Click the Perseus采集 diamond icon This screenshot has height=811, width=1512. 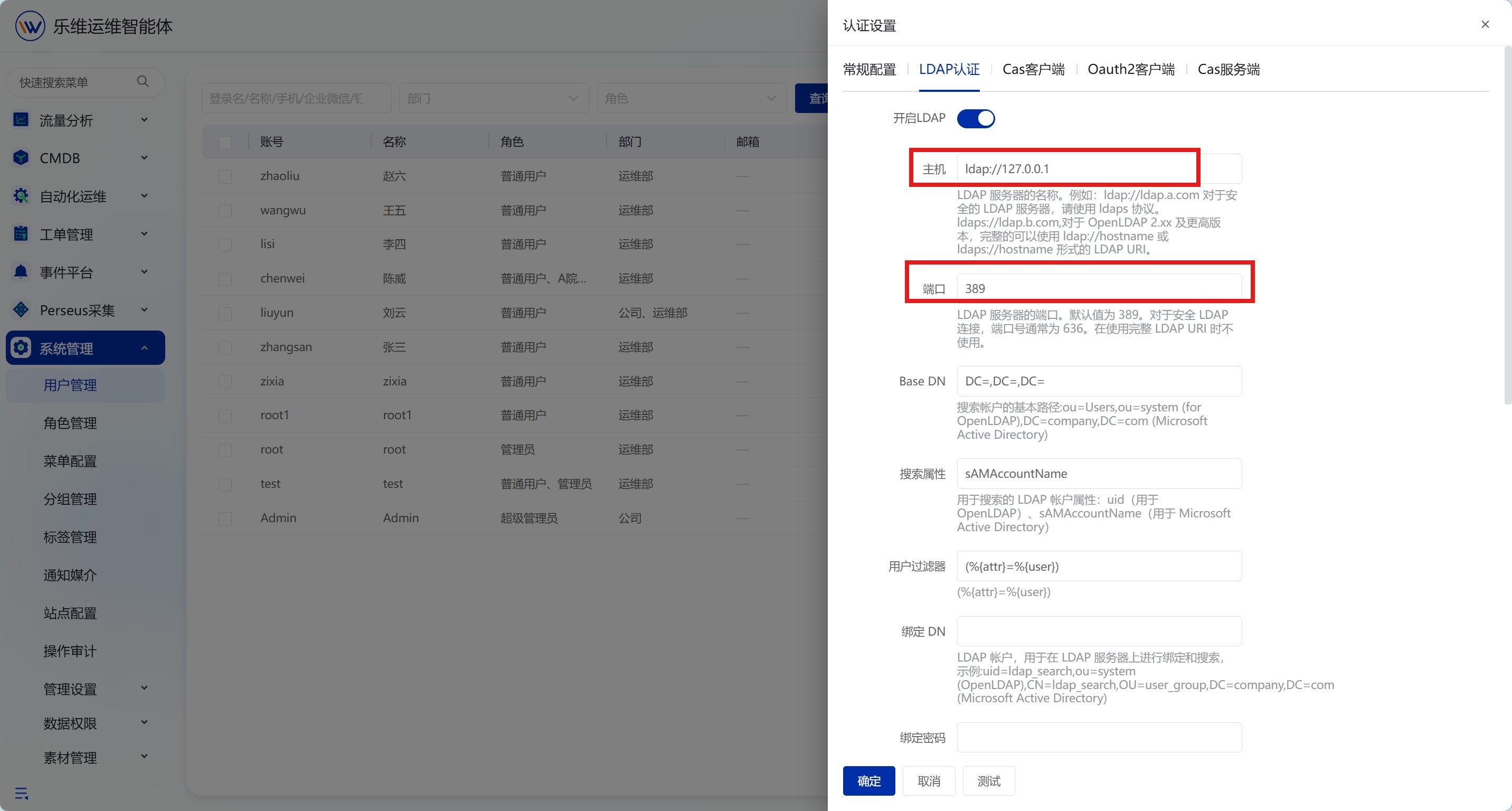pyautogui.click(x=21, y=310)
